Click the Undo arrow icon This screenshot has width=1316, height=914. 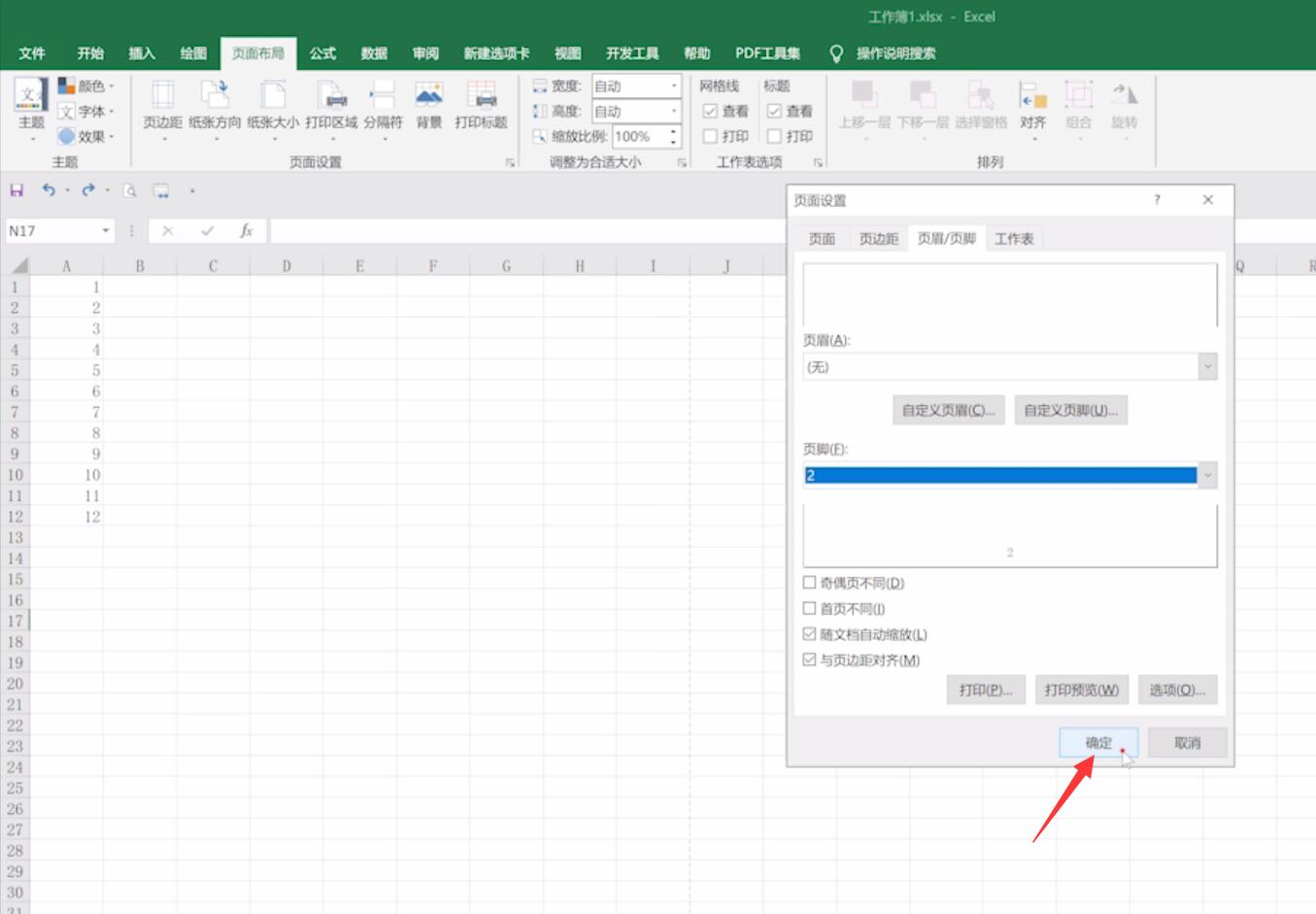click(x=48, y=190)
